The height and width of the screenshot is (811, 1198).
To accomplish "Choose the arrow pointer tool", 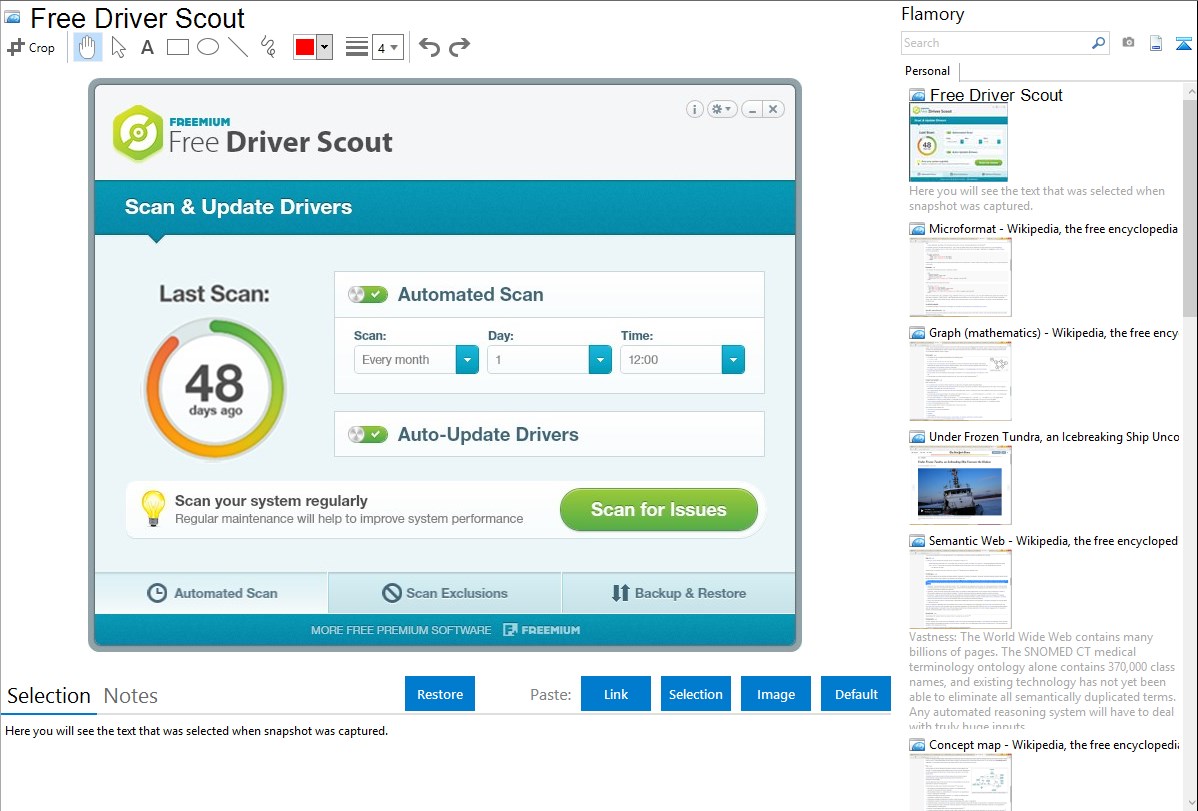I will tap(118, 47).
